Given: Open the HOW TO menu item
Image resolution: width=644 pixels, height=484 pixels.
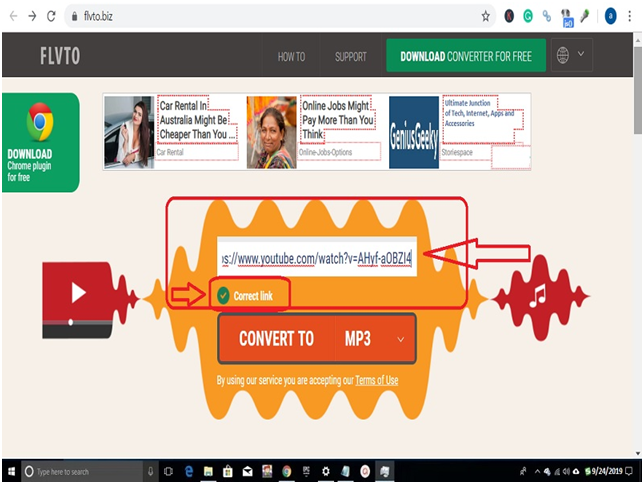Looking at the screenshot, I should point(291,57).
